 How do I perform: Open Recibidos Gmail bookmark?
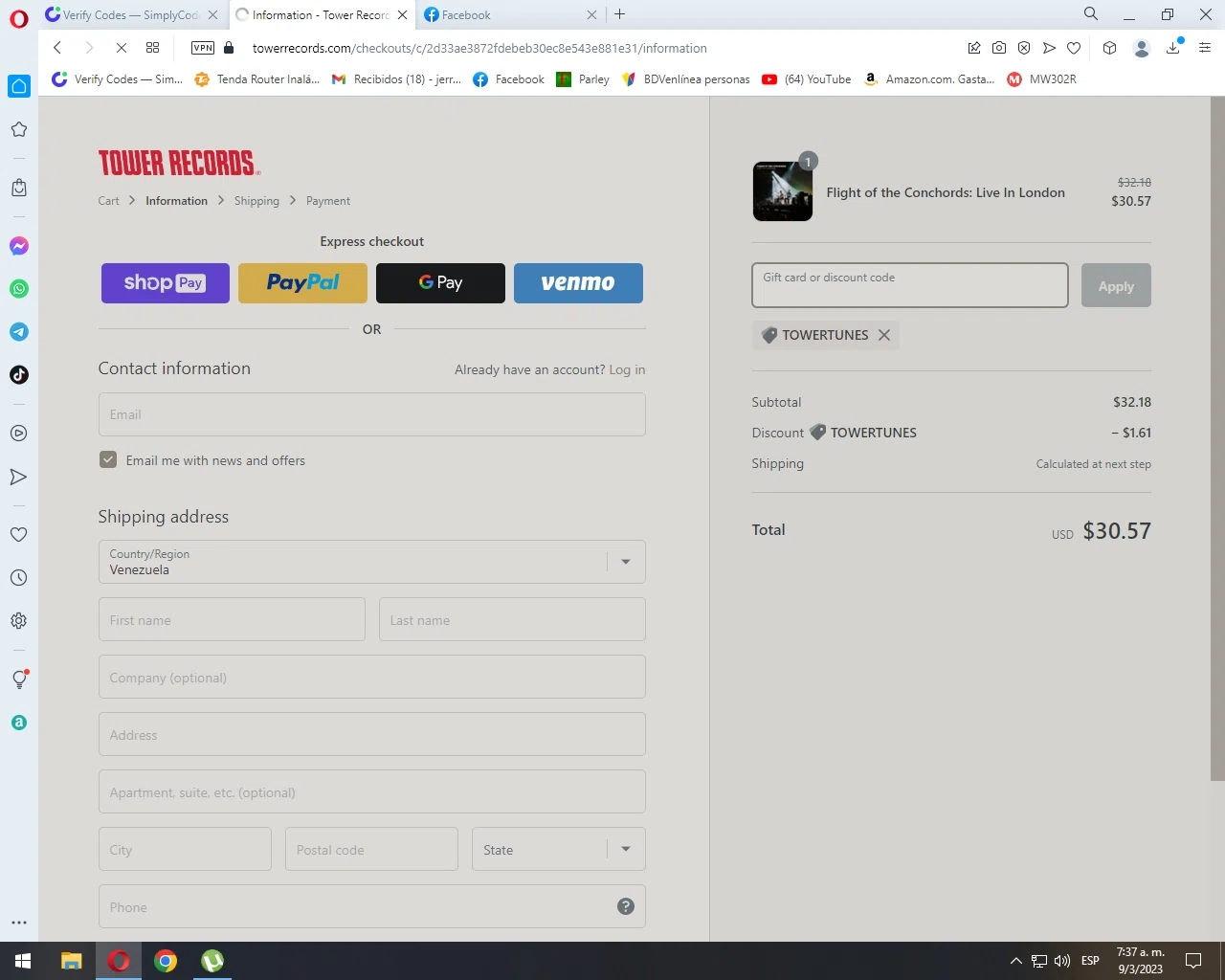(x=396, y=79)
